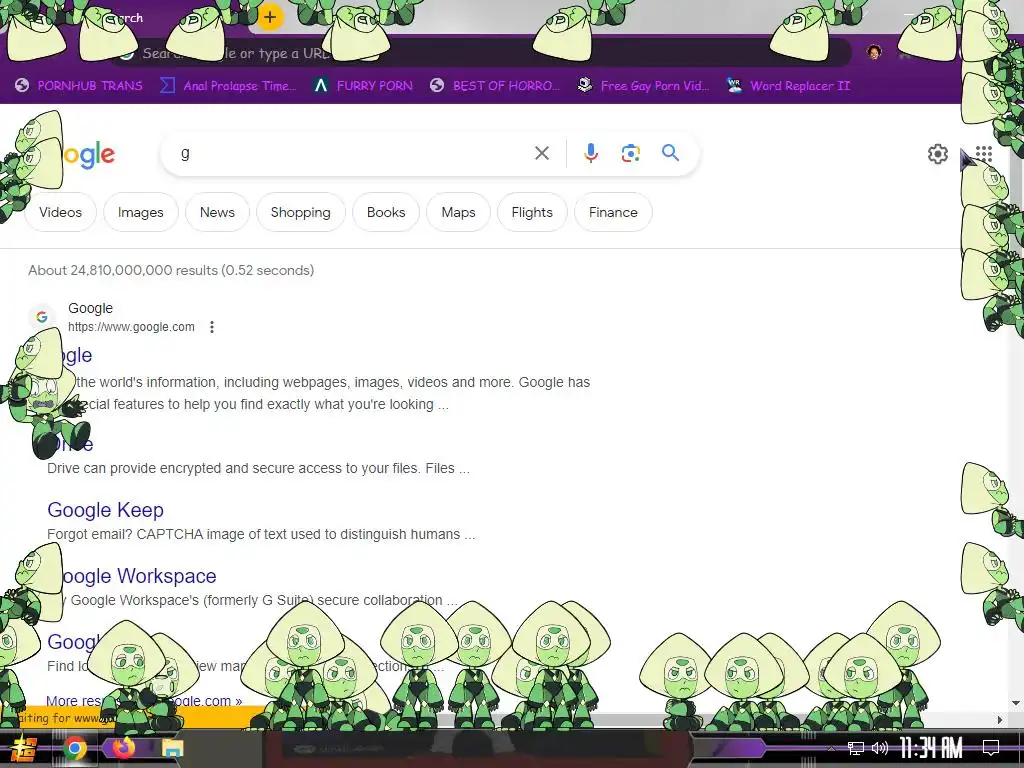Open the Drive sub-result link

coord(70,444)
